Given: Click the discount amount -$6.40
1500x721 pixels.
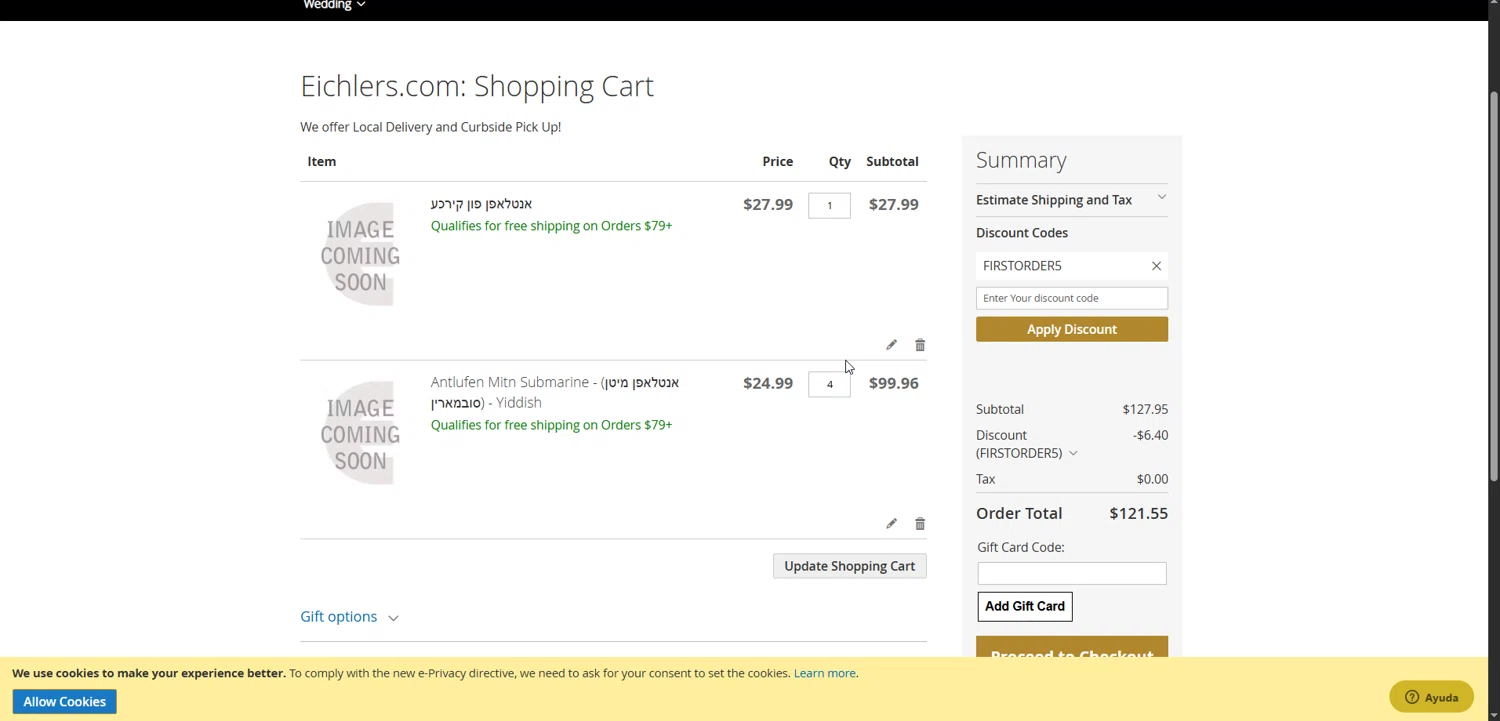Looking at the screenshot, I should pyautogui.click(x=1150, y=435).
